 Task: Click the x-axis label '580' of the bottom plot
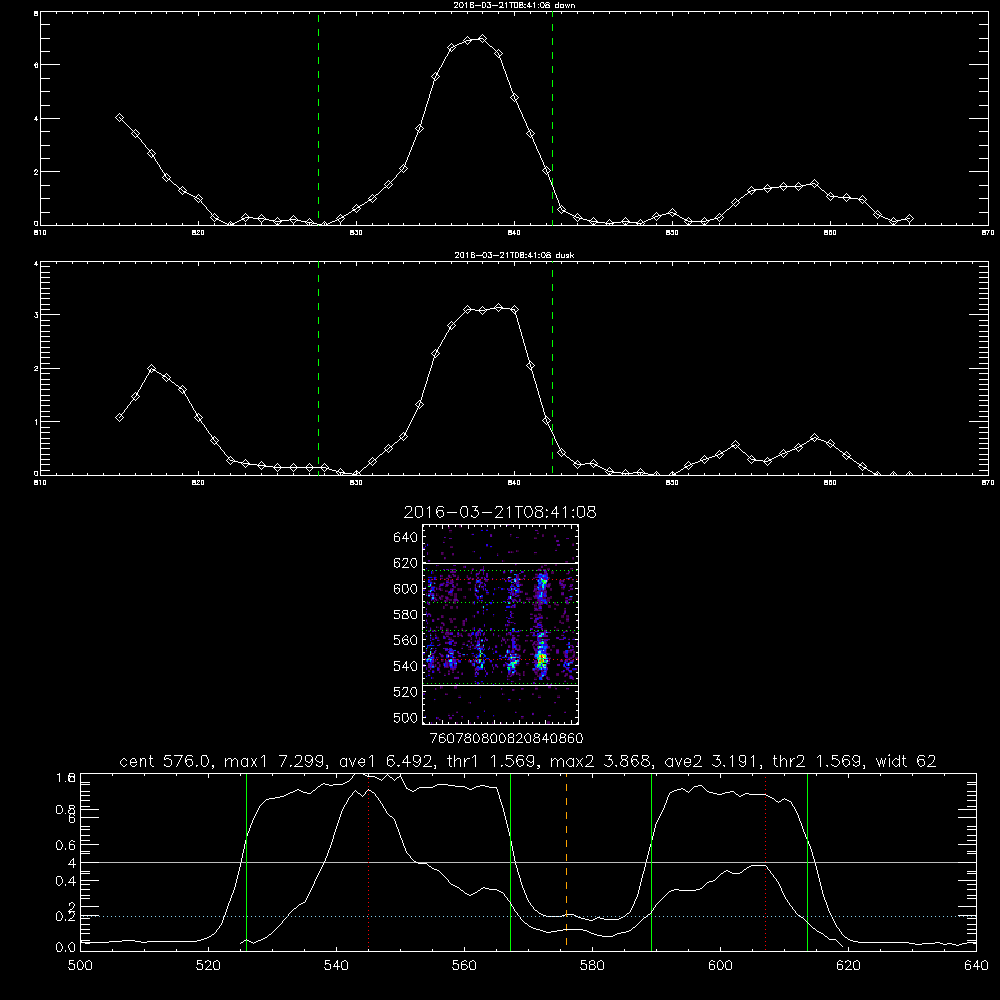point(592,966)
